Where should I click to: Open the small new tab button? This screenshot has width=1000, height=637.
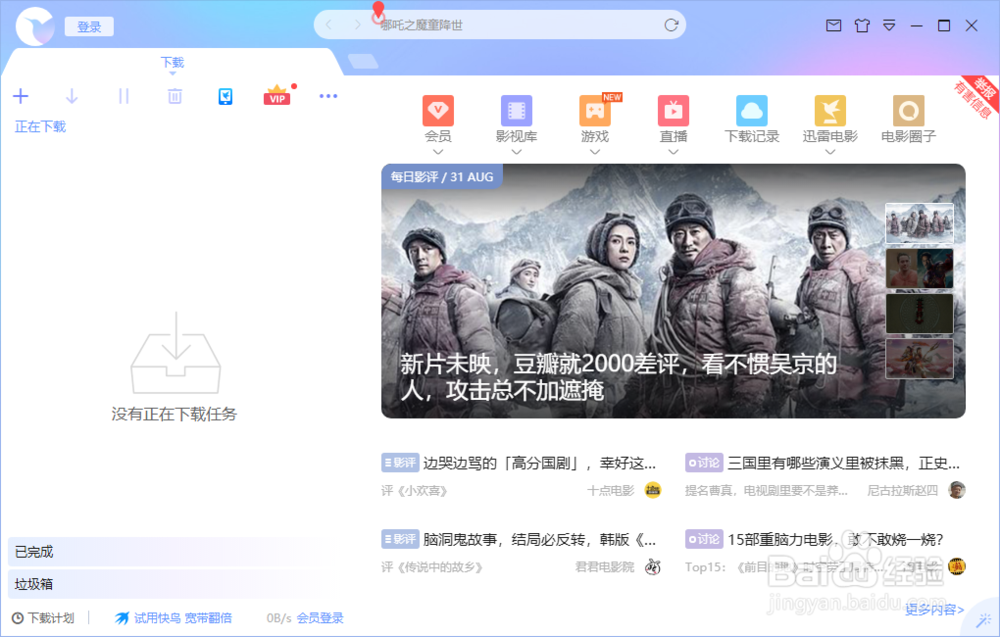[x=363, y=61]
